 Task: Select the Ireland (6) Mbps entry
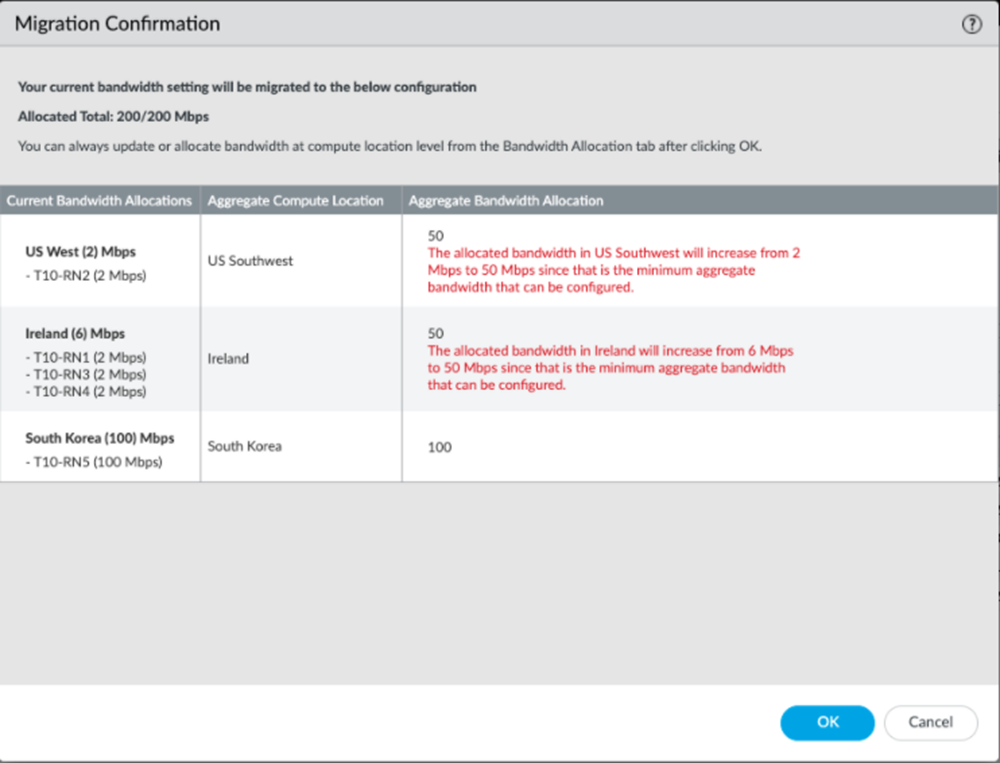click(75, 333)
